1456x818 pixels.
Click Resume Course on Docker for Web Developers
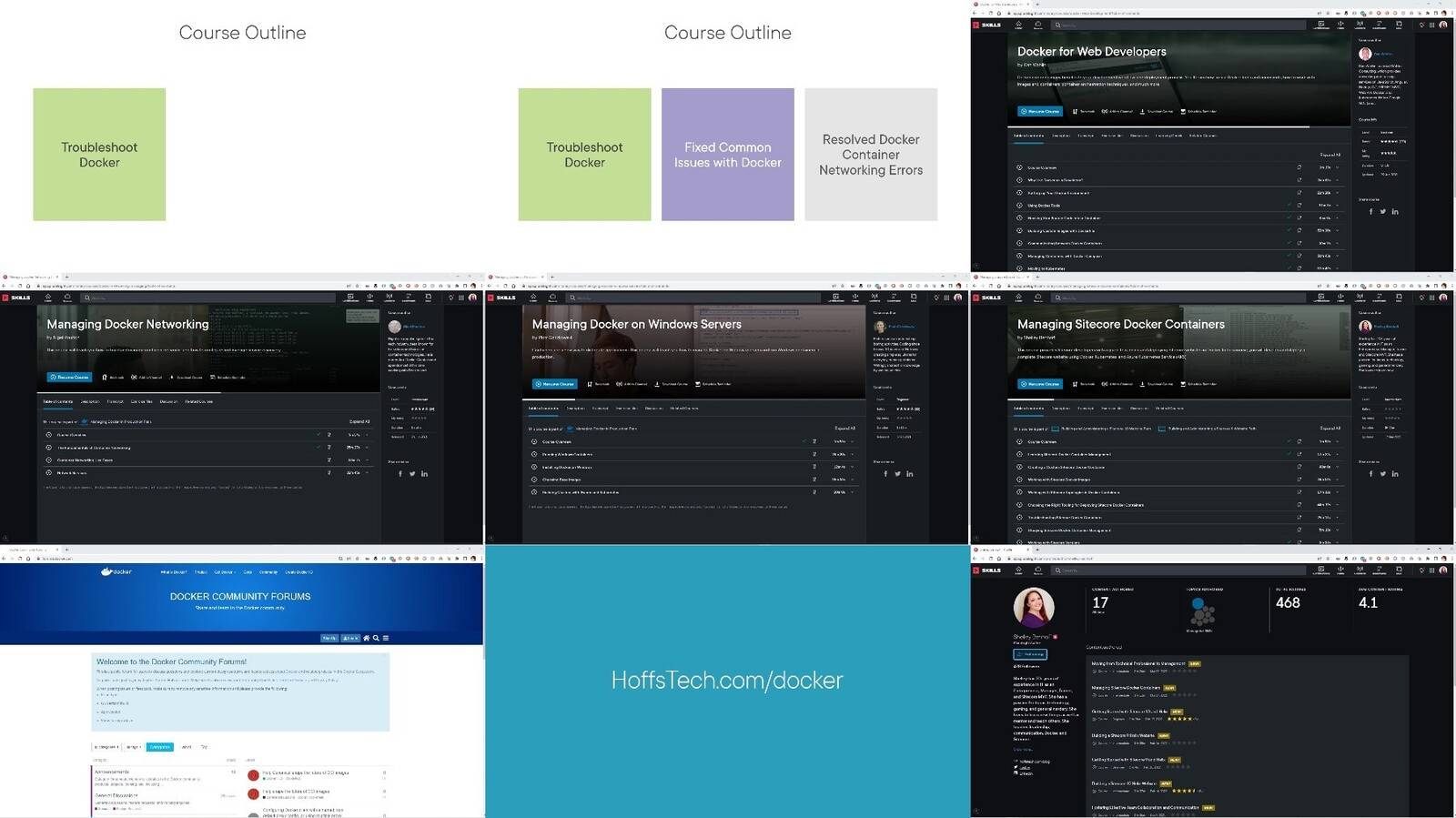click(x=1040, y=111)
